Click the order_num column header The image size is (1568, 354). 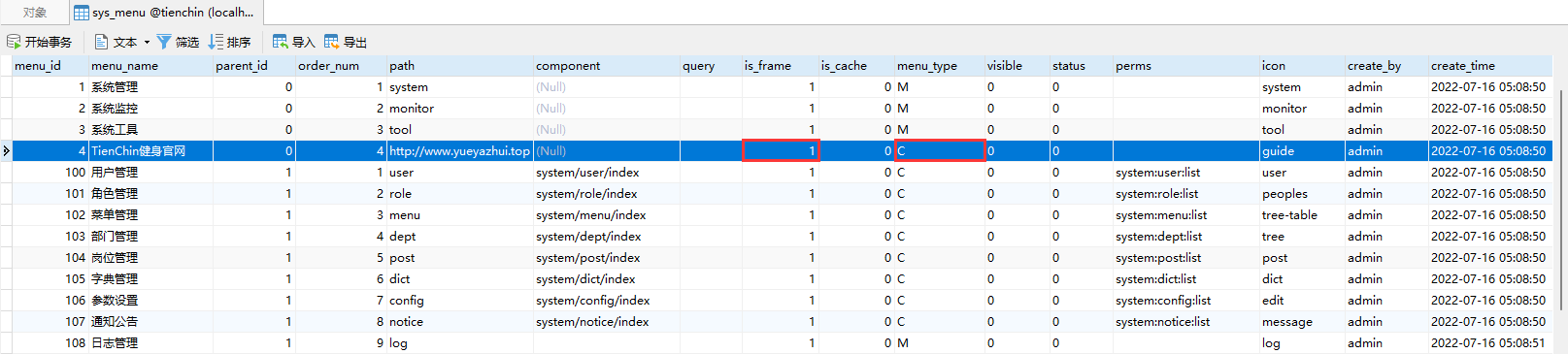click(341, 66)
